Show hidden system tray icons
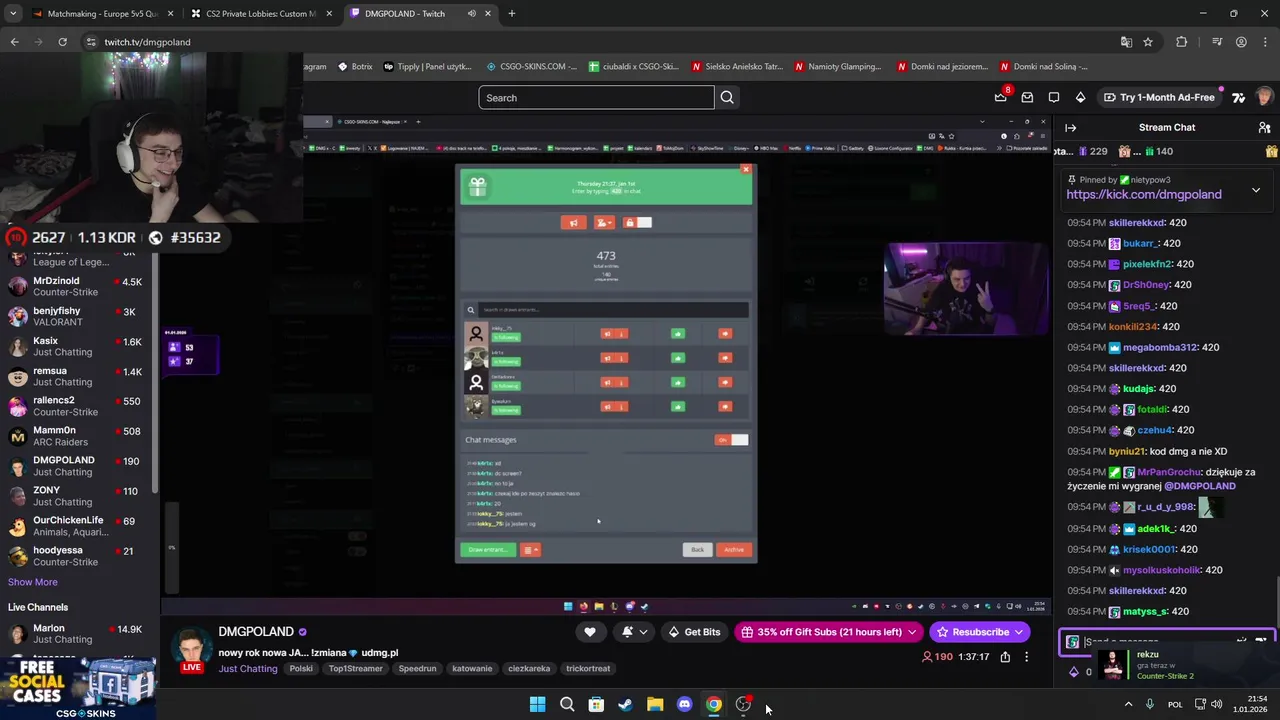 pyautogui.click(x=1128, y=704)
